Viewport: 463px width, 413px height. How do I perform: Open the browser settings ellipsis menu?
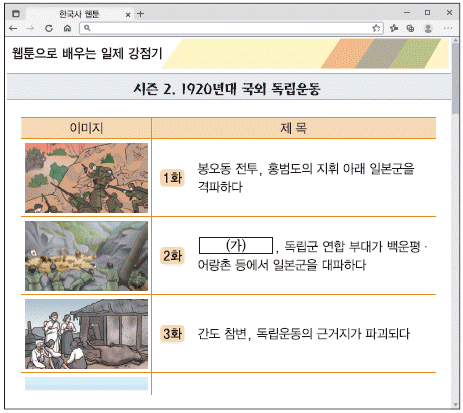click(448, 28)
